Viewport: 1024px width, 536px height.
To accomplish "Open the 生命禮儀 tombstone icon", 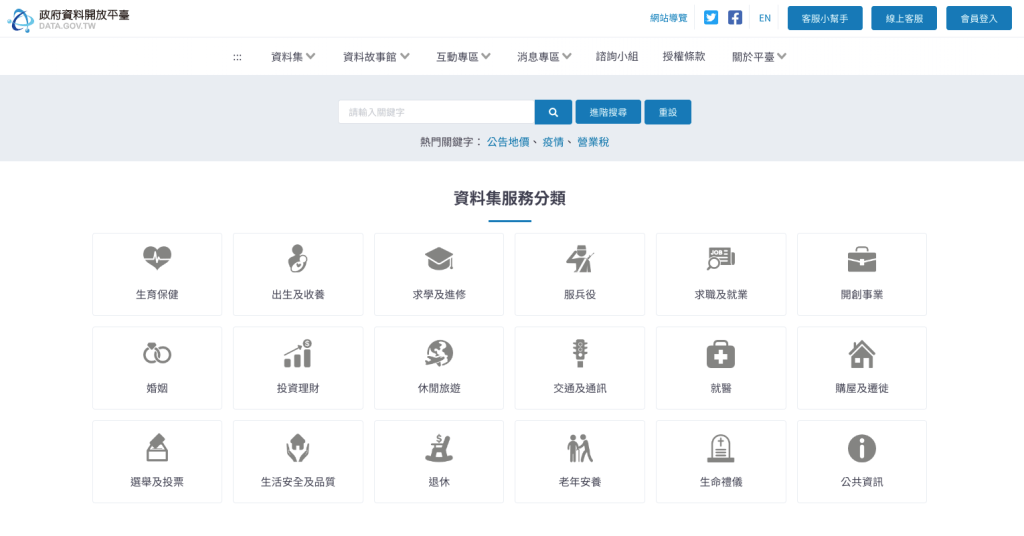I will click(x=720, y=449).
